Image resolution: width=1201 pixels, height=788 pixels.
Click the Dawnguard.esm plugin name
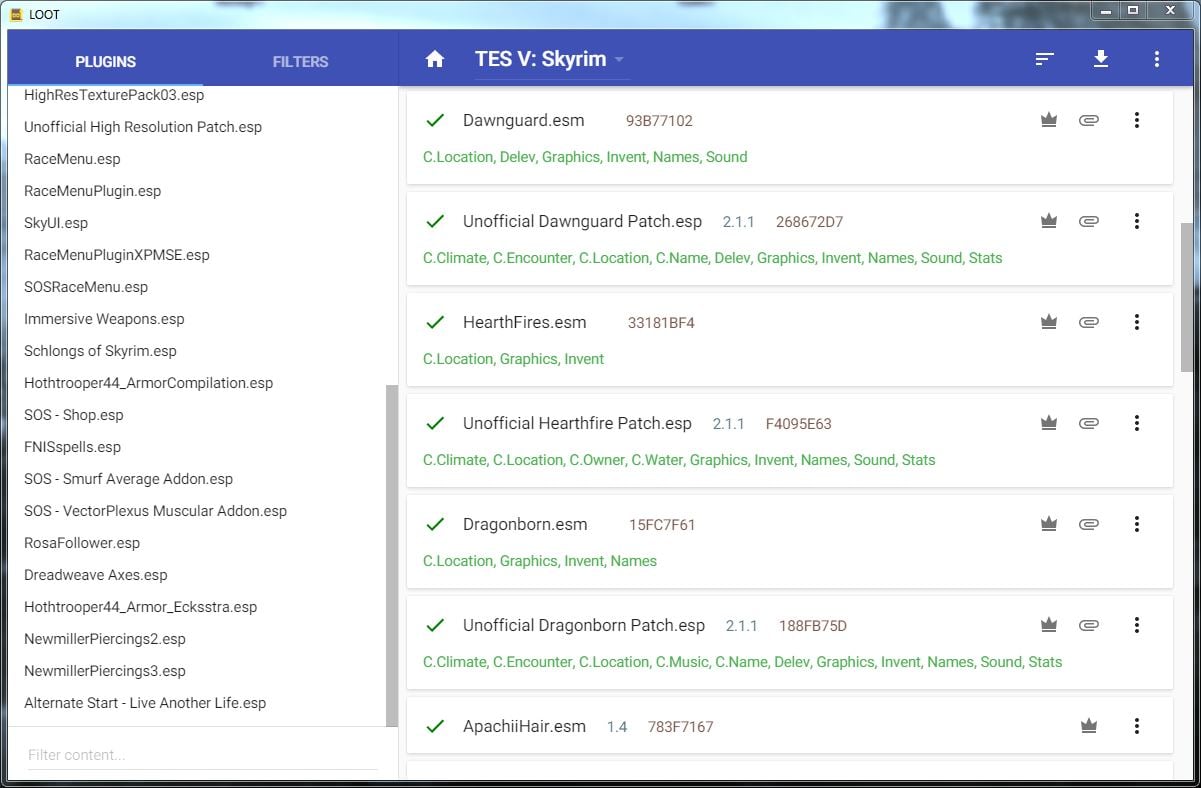524,120
